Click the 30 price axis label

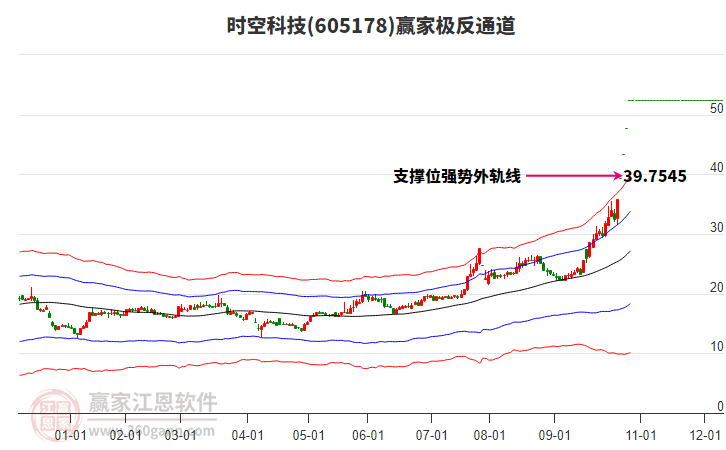[x=717, y=228]
